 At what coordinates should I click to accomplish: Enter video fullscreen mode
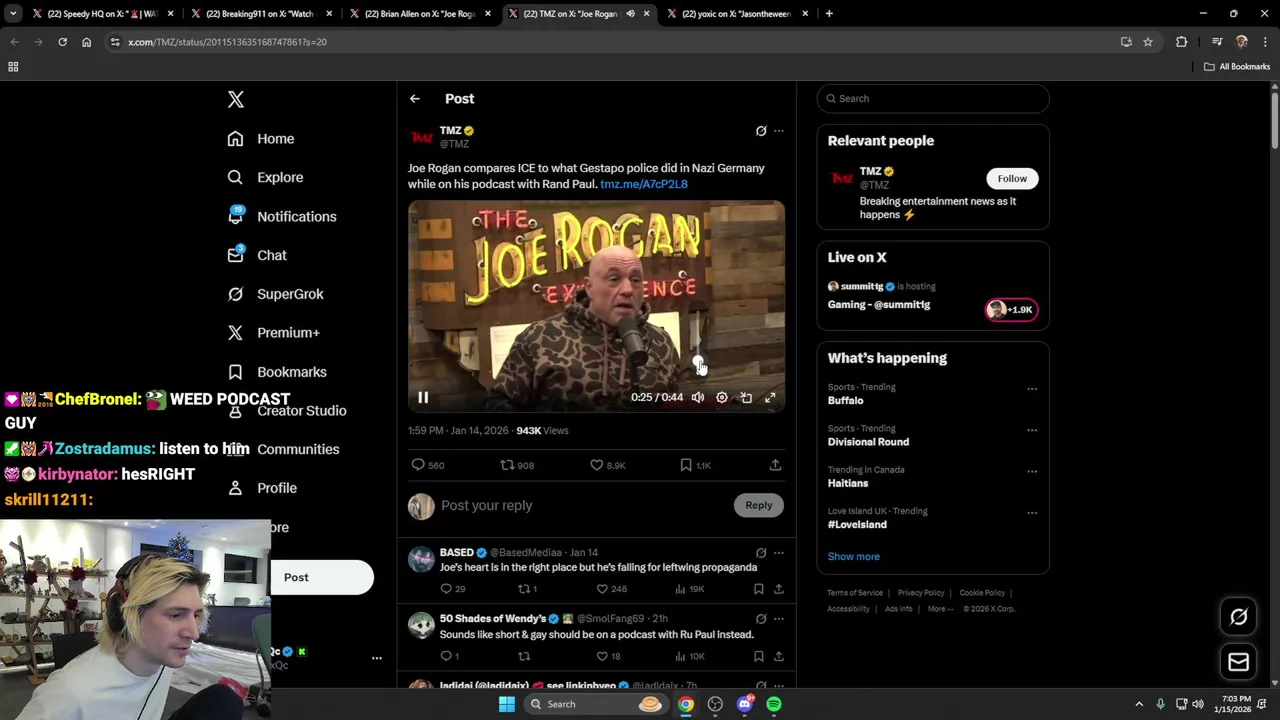click(x=770, y=397)
